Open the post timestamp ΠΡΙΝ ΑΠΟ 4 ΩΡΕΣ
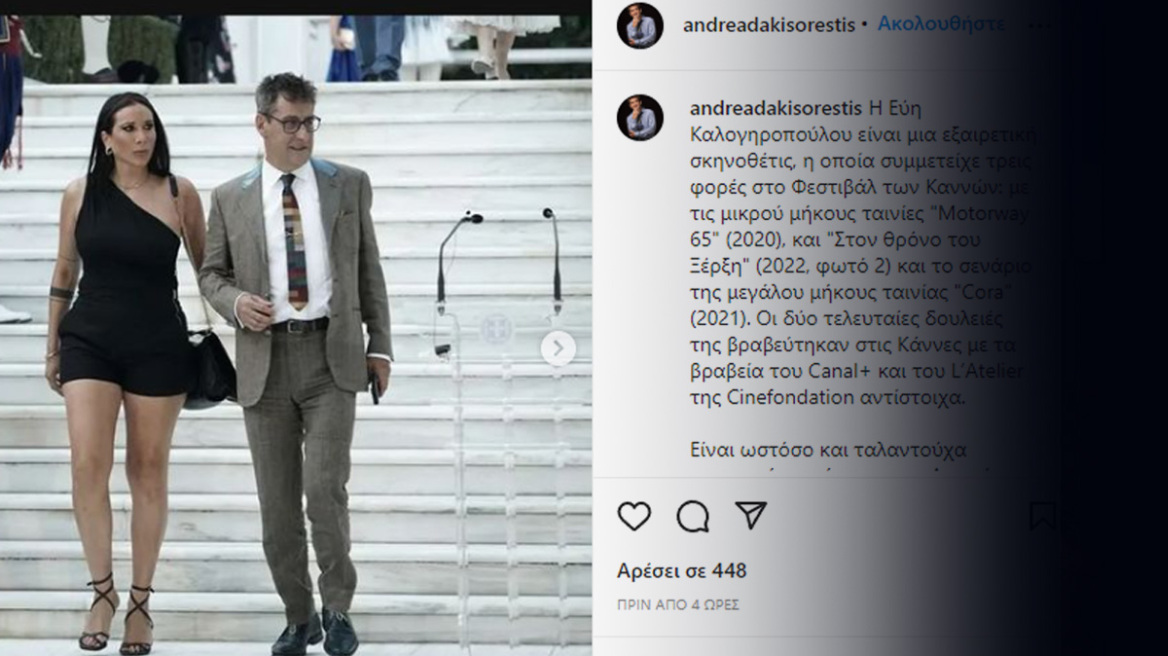 678,605
